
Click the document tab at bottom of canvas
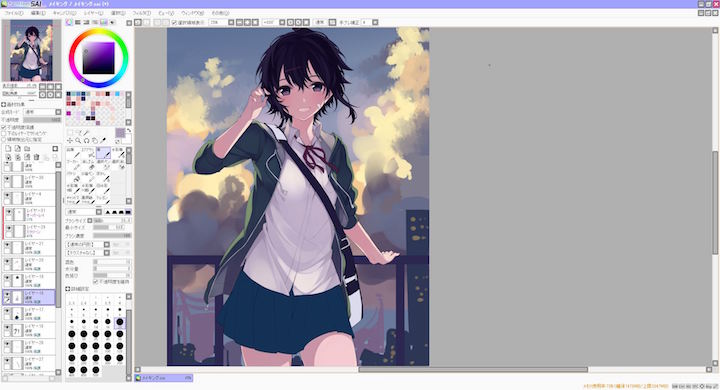click(x=163, y=378)
